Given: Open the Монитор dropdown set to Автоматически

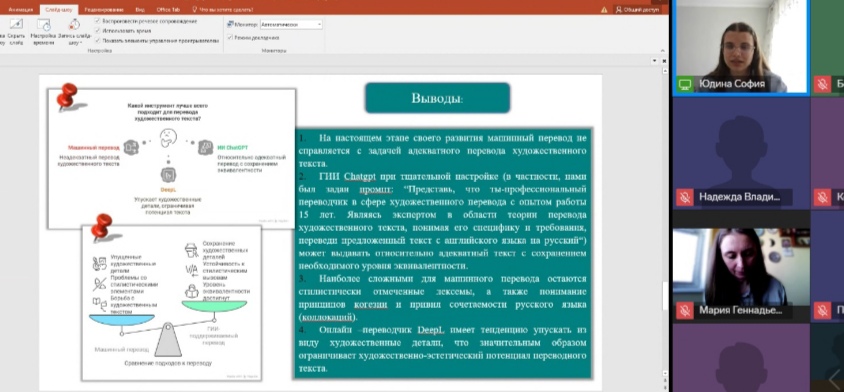Looking at the screenshot, I should click(291, 24).
